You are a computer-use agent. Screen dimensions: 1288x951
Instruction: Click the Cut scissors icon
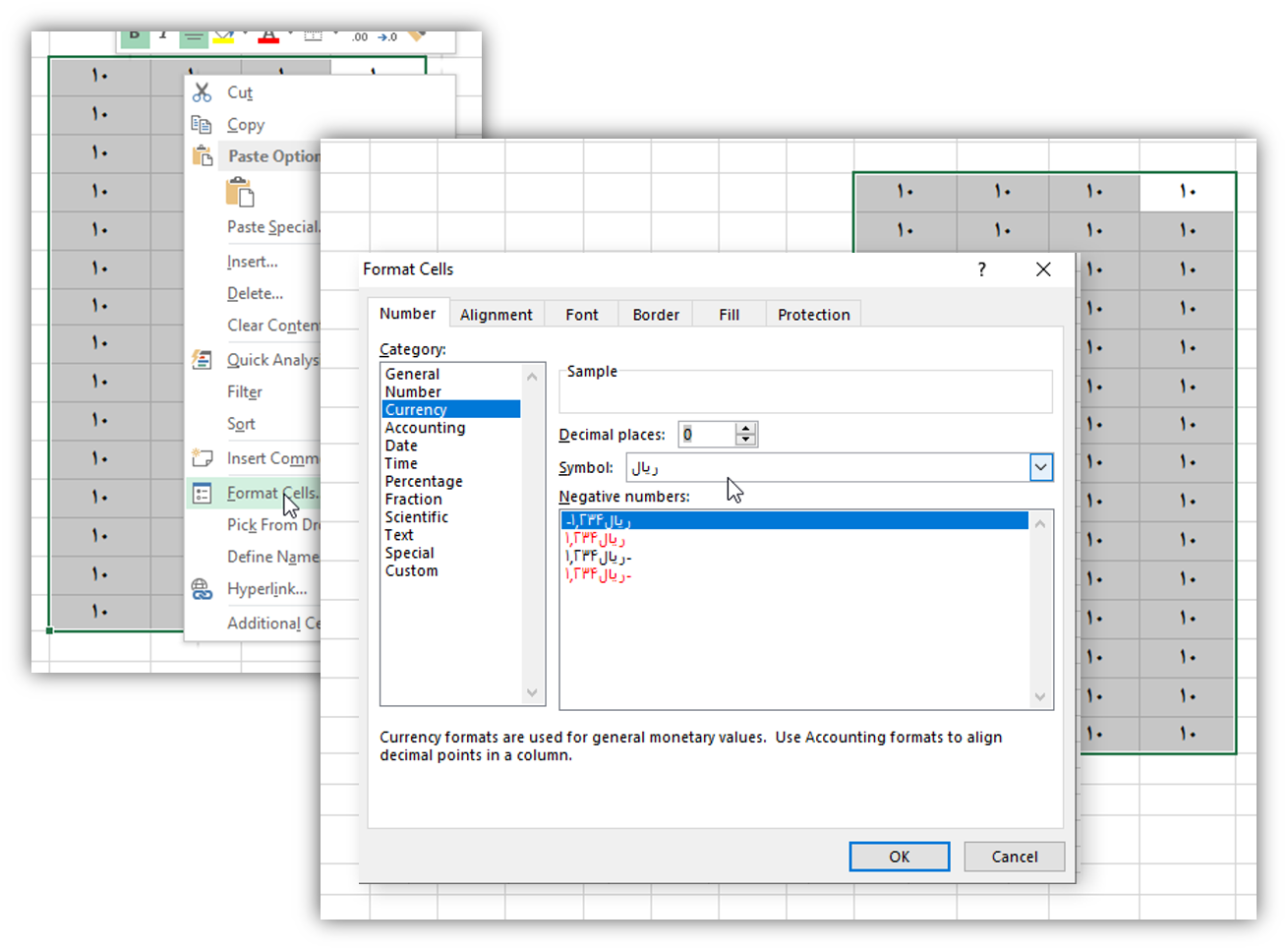pyautogui.click(x=202, y=92)
